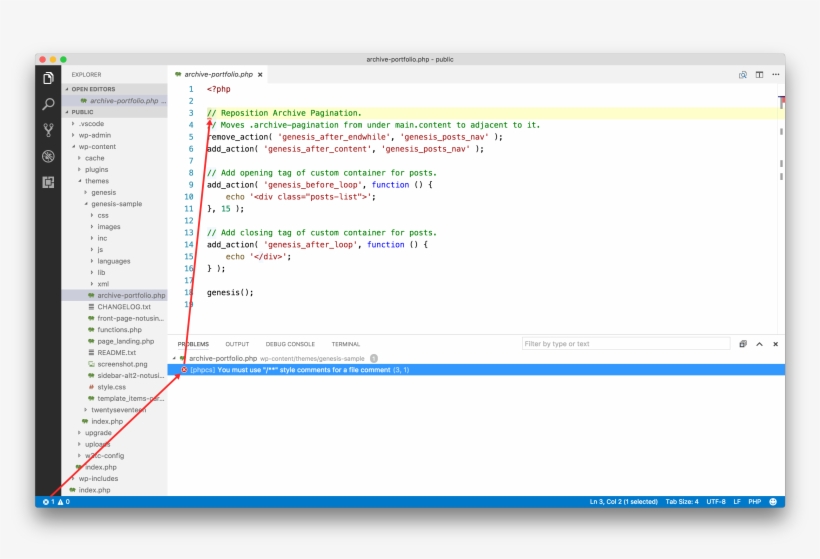Click the problem count badge beside archive-portfolio.php
820x559 pixels.
pos(374,358)
